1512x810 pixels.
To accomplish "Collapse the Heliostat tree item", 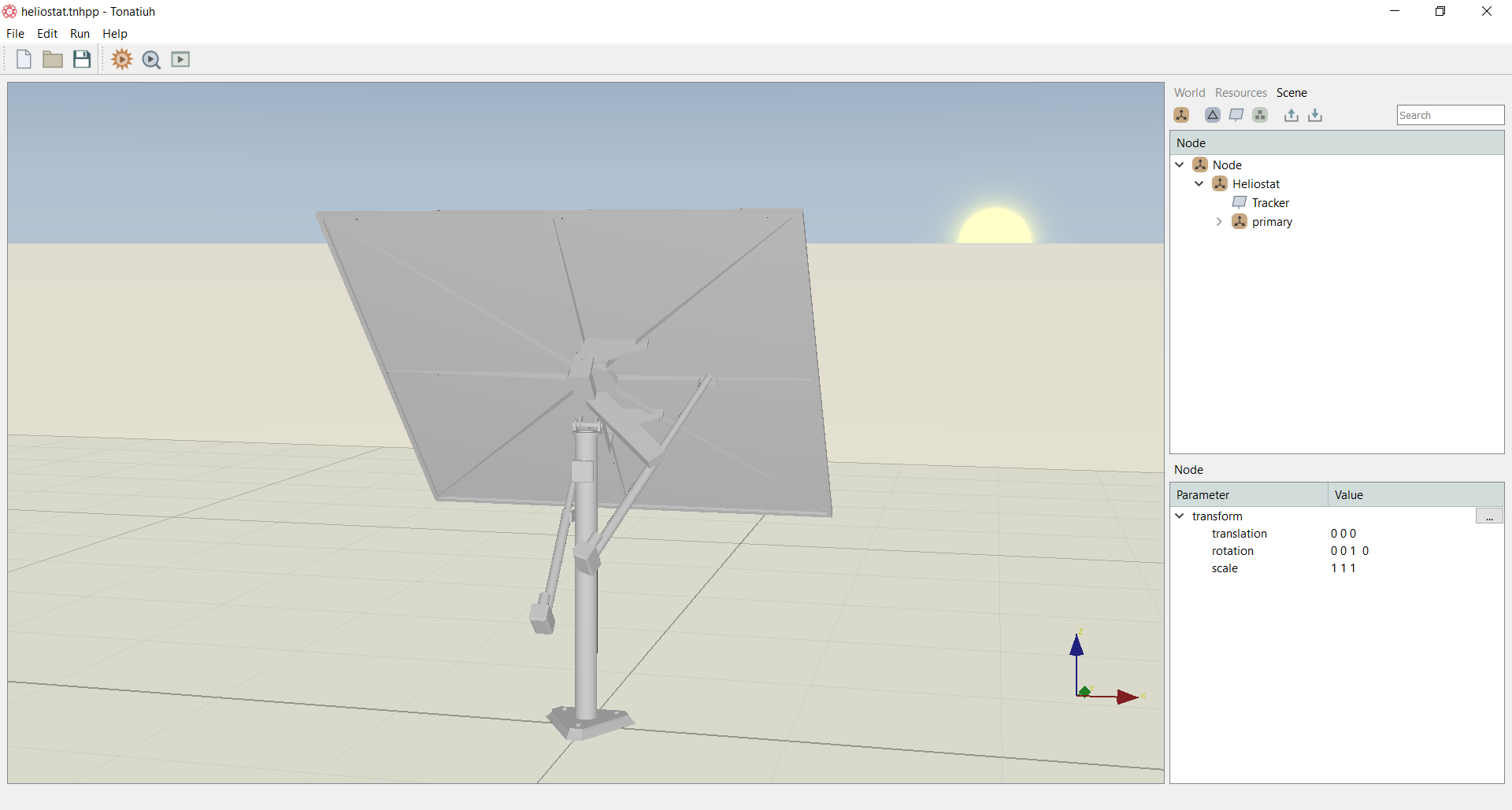I will tap(1199, 183).
